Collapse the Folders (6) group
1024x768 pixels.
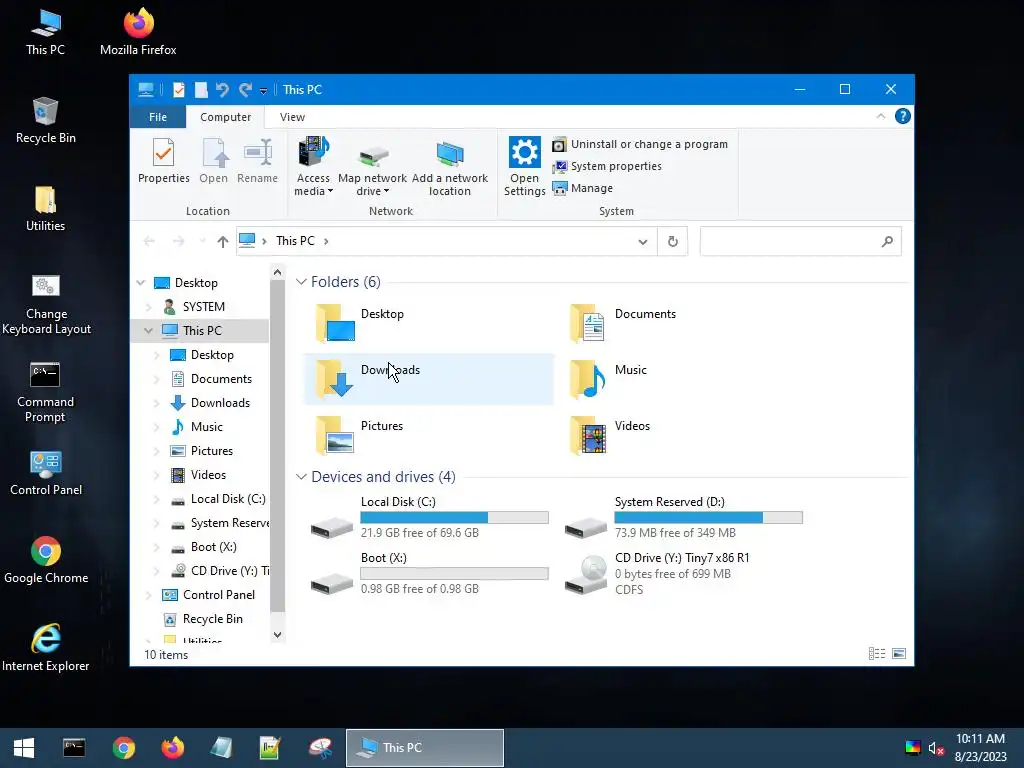click(301, 282)
